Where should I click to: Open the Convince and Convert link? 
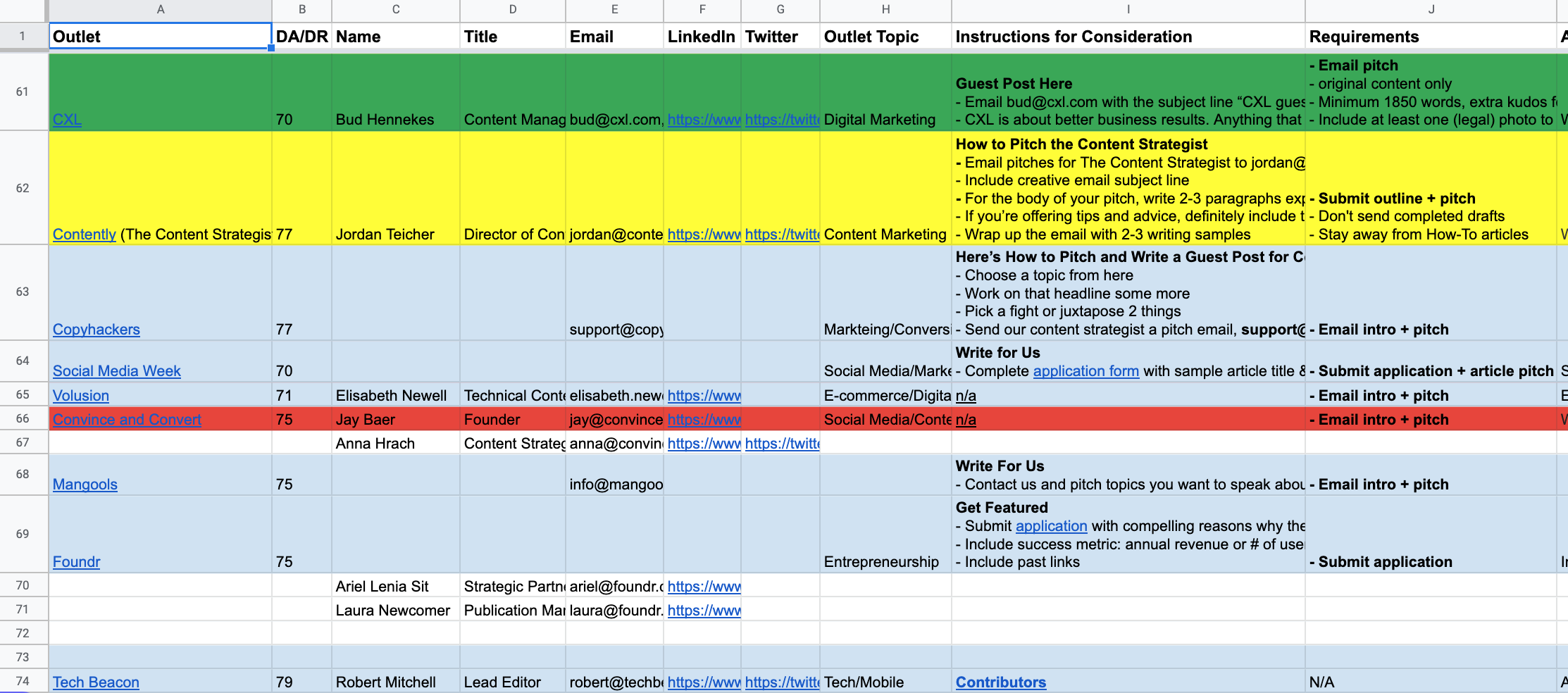point(126,419)
